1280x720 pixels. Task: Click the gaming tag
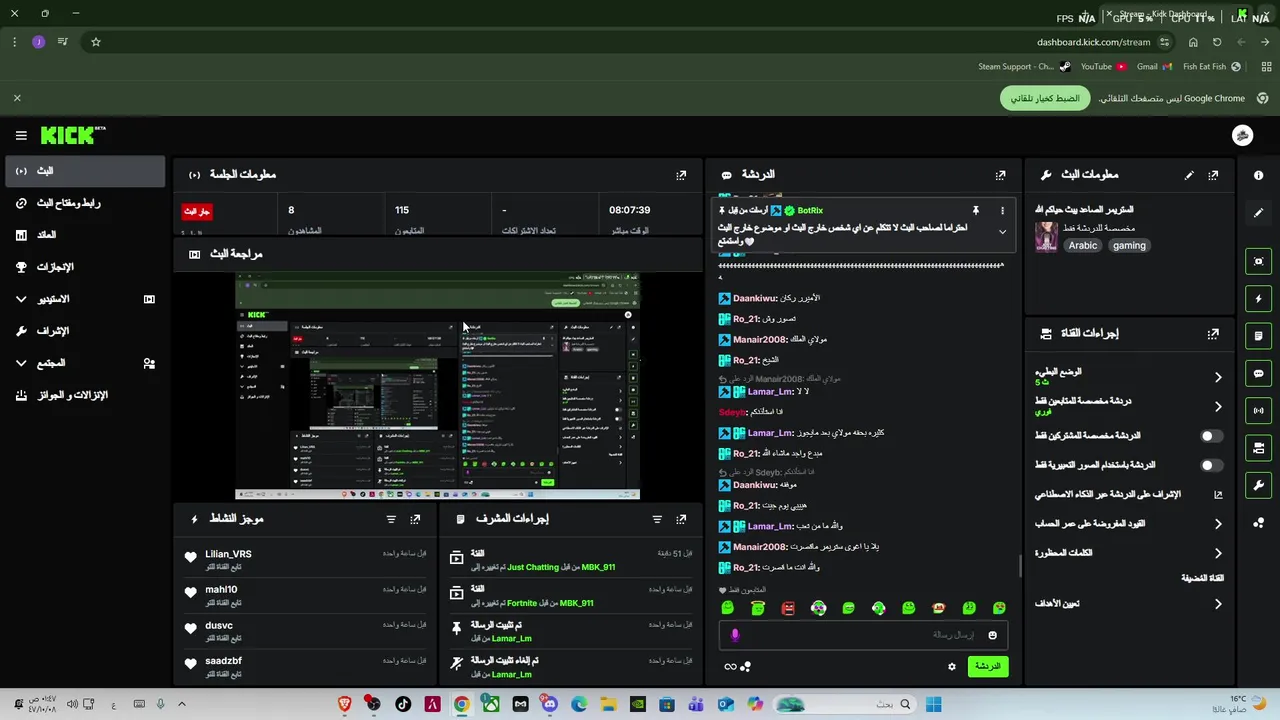click(x=1129, y=245)
